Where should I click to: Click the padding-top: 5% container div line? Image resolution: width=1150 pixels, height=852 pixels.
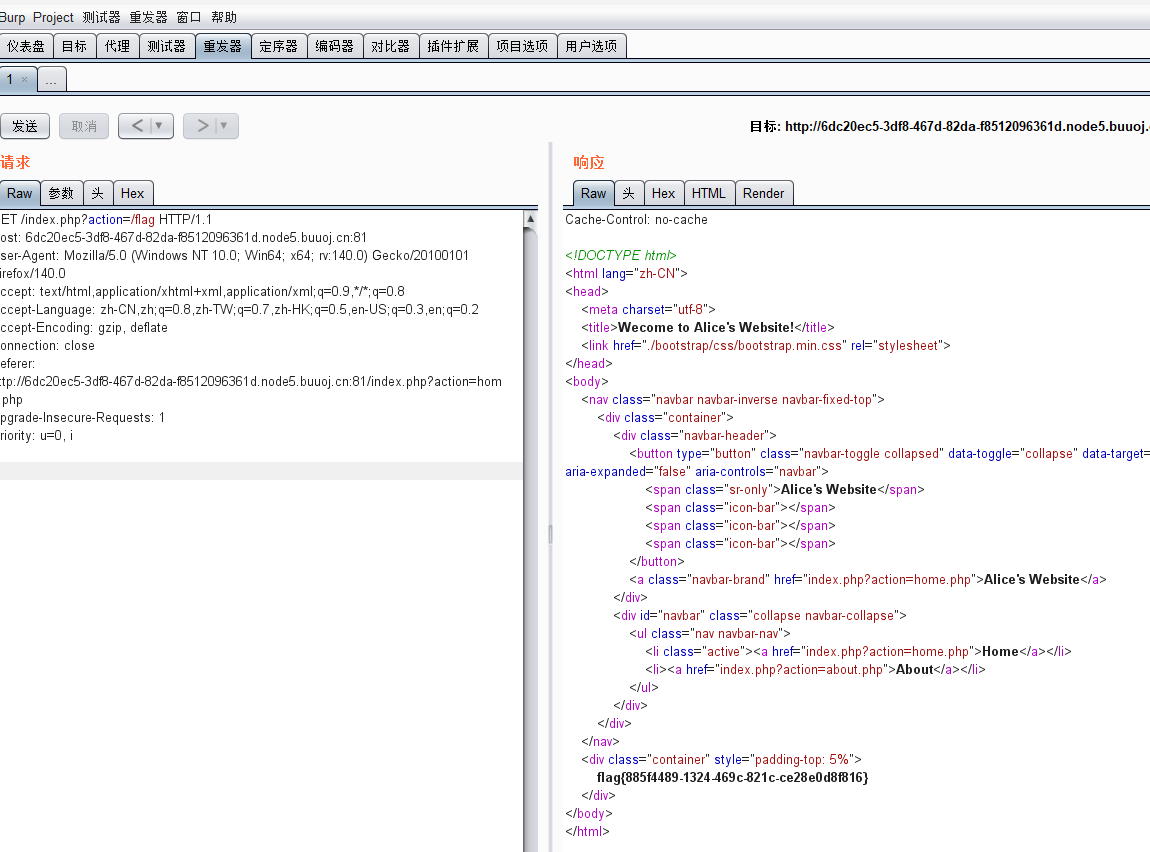pyautogui.click(x=721, y=760)
